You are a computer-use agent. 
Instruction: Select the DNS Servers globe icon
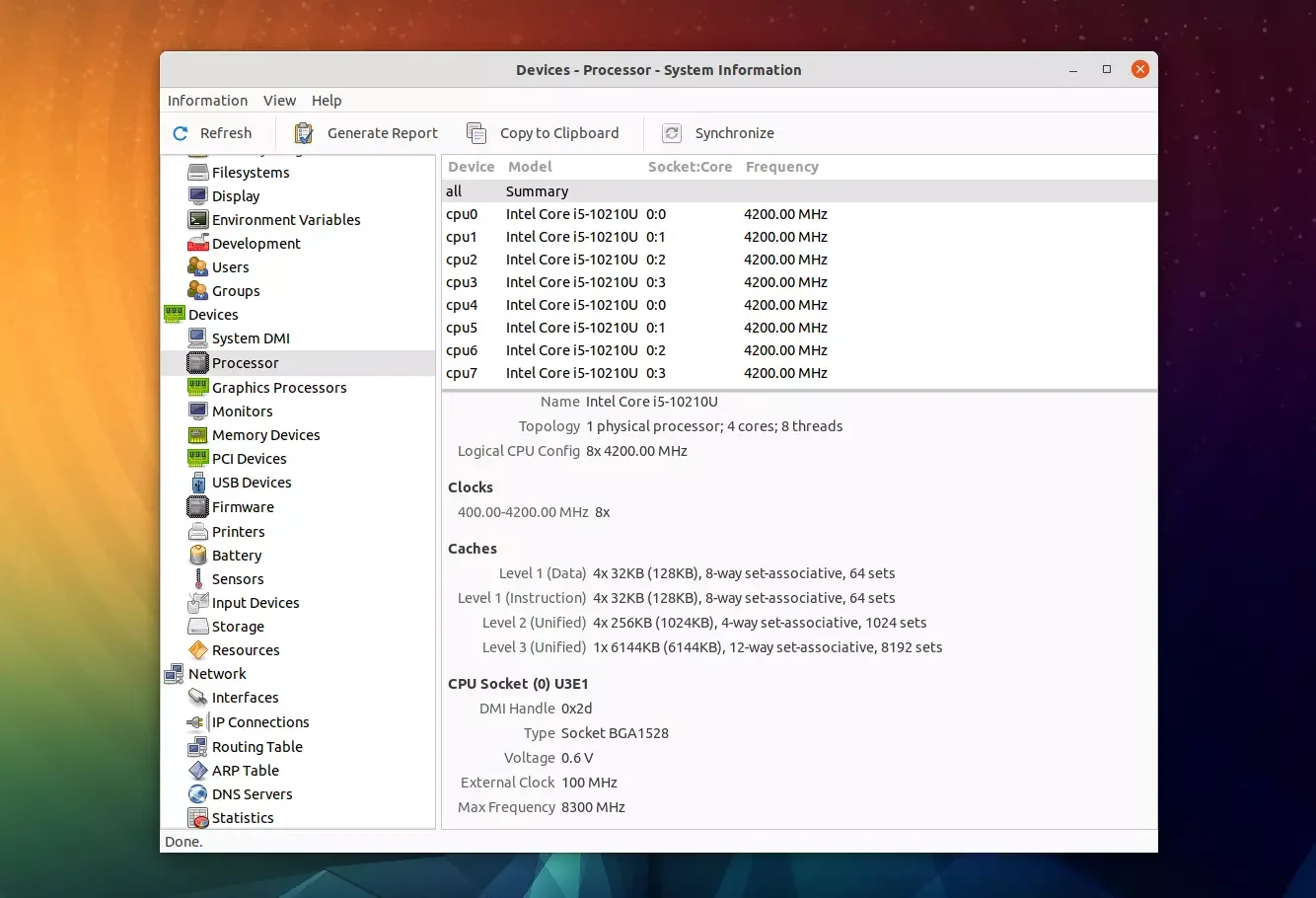click(x=198, y=793)
